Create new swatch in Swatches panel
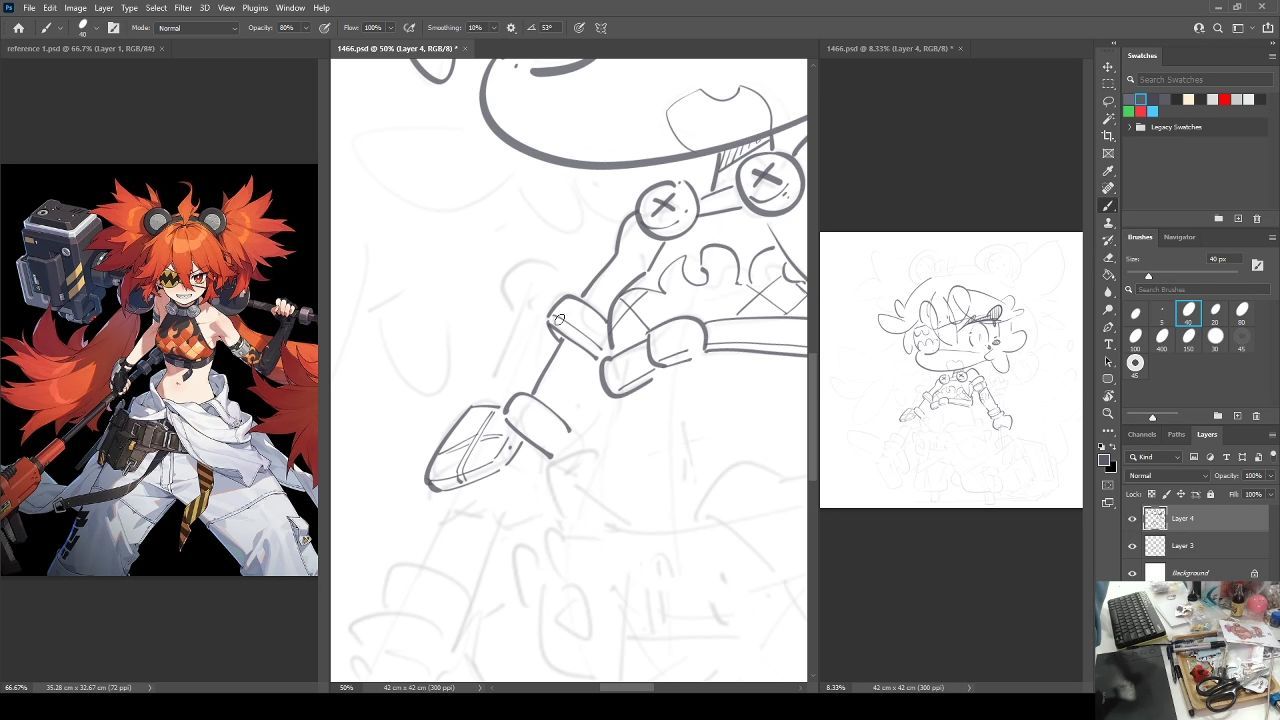Image resolution: width=1280 pixels, height=720 pixels. (1238, 218)
